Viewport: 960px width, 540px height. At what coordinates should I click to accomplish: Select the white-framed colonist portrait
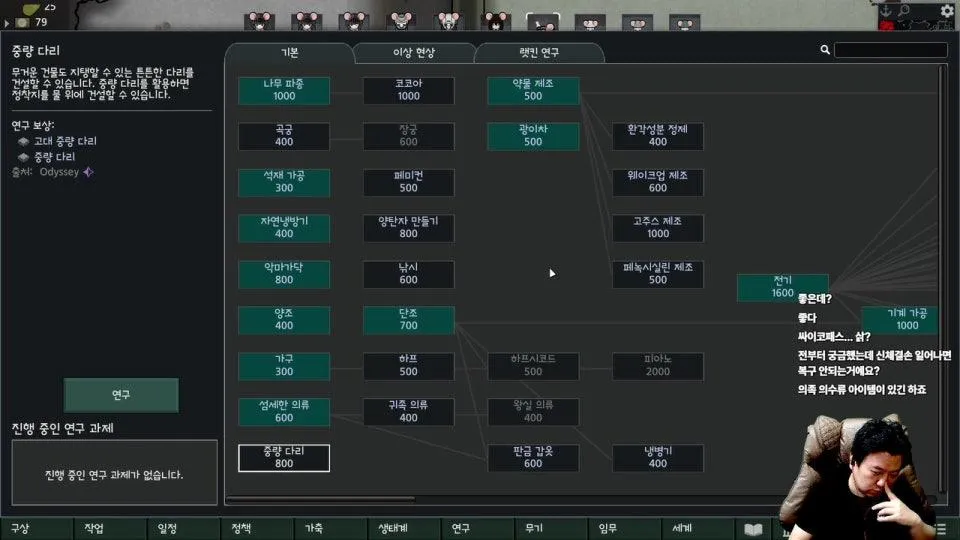point(542,21)
